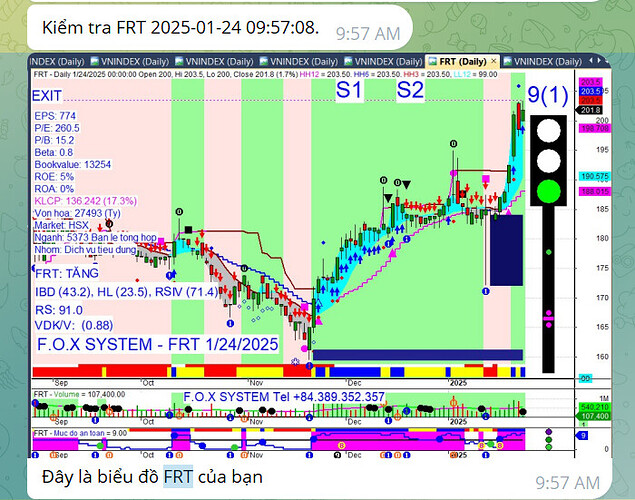Click the message text 'Kiểm tra FRT 2025-01-24 09:57:08.'
Screen dimensions: 635x500
click(x=180, y=28)
